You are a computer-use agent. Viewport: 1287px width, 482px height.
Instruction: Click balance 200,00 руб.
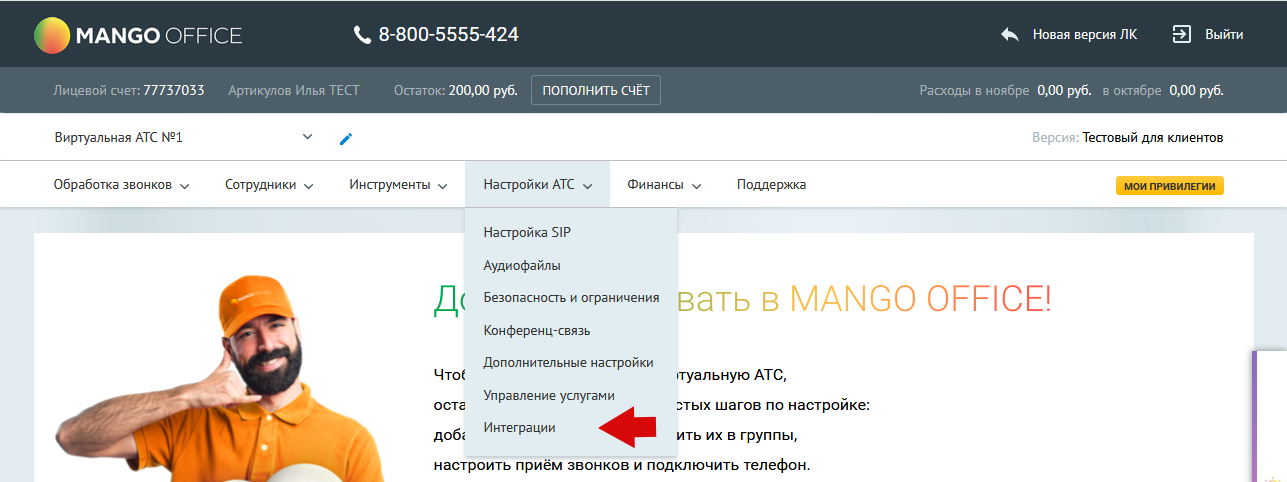point(483,90)
